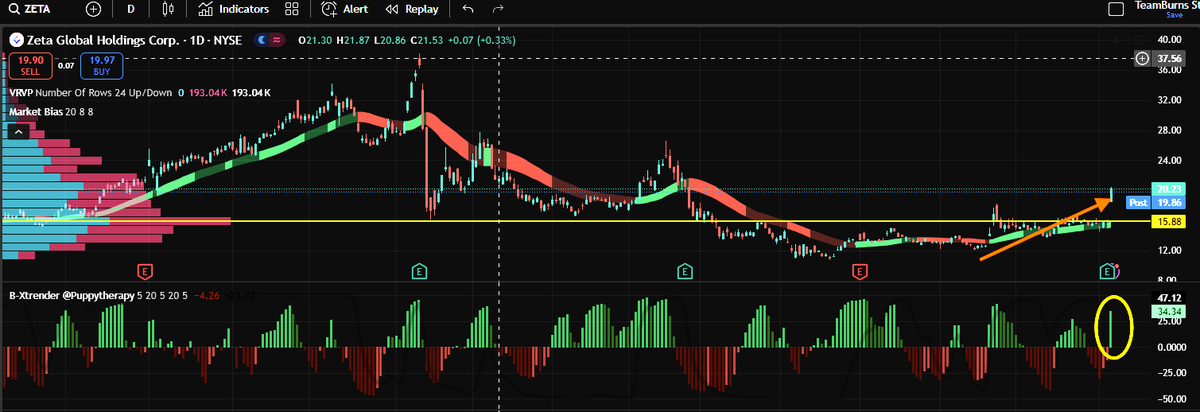Screen dimensions: 1200x412
Task: Click the 32.00 price axis label
Action: click(1169, 100)
